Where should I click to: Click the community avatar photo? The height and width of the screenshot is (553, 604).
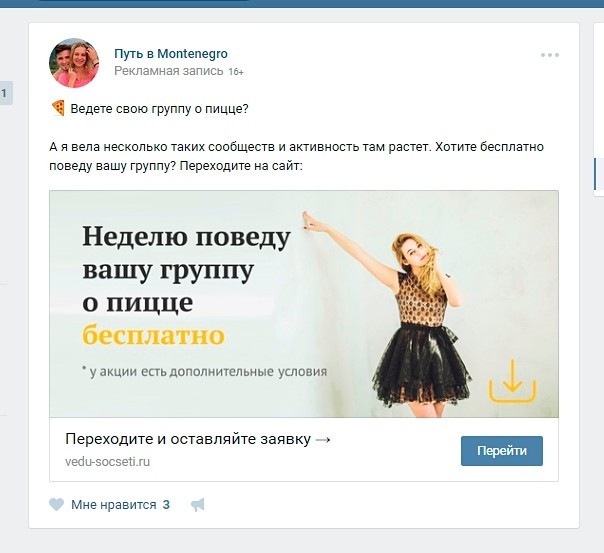(74, 63)
